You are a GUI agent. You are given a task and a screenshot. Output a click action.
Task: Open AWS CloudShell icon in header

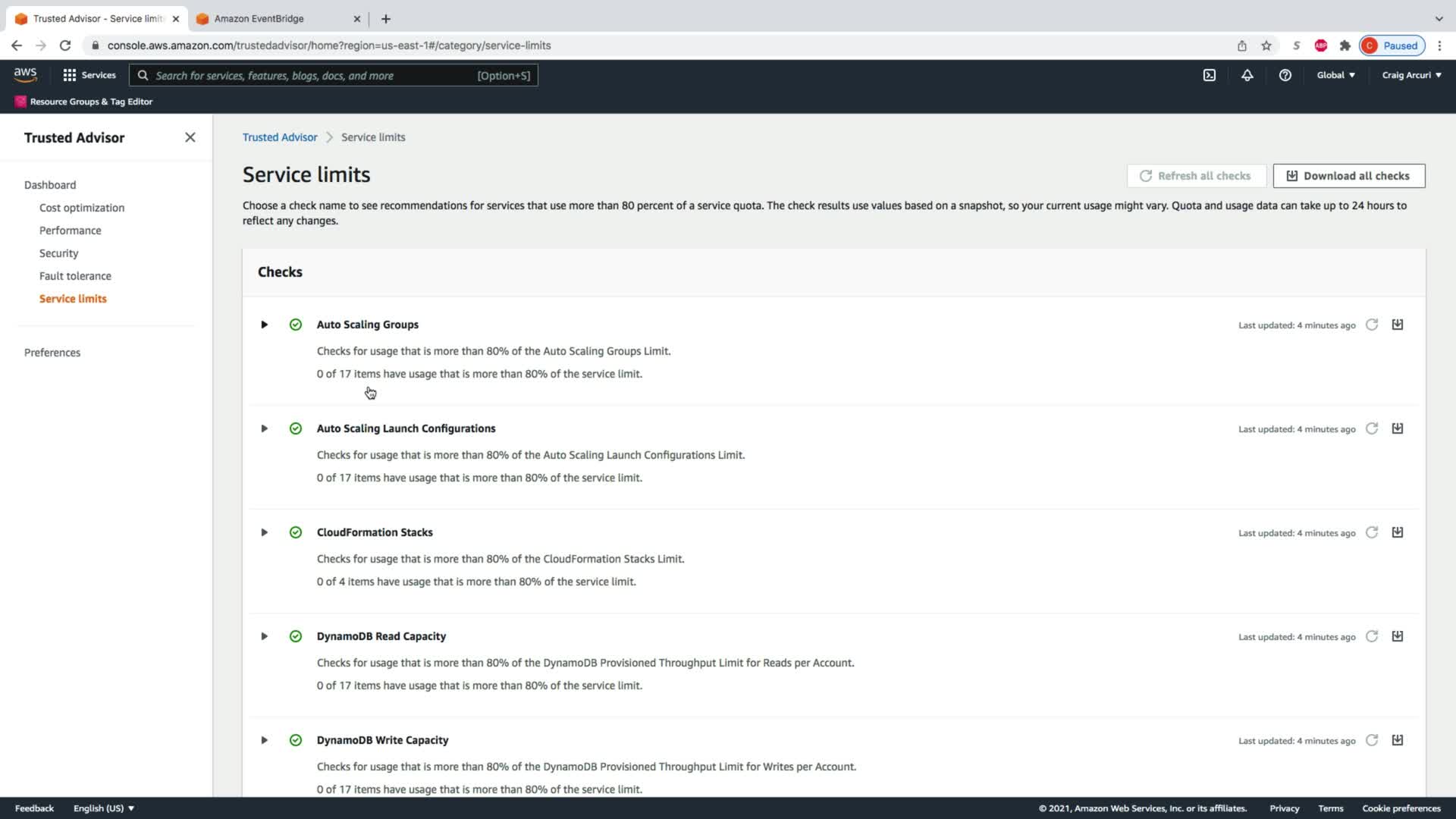[1210, 75]
